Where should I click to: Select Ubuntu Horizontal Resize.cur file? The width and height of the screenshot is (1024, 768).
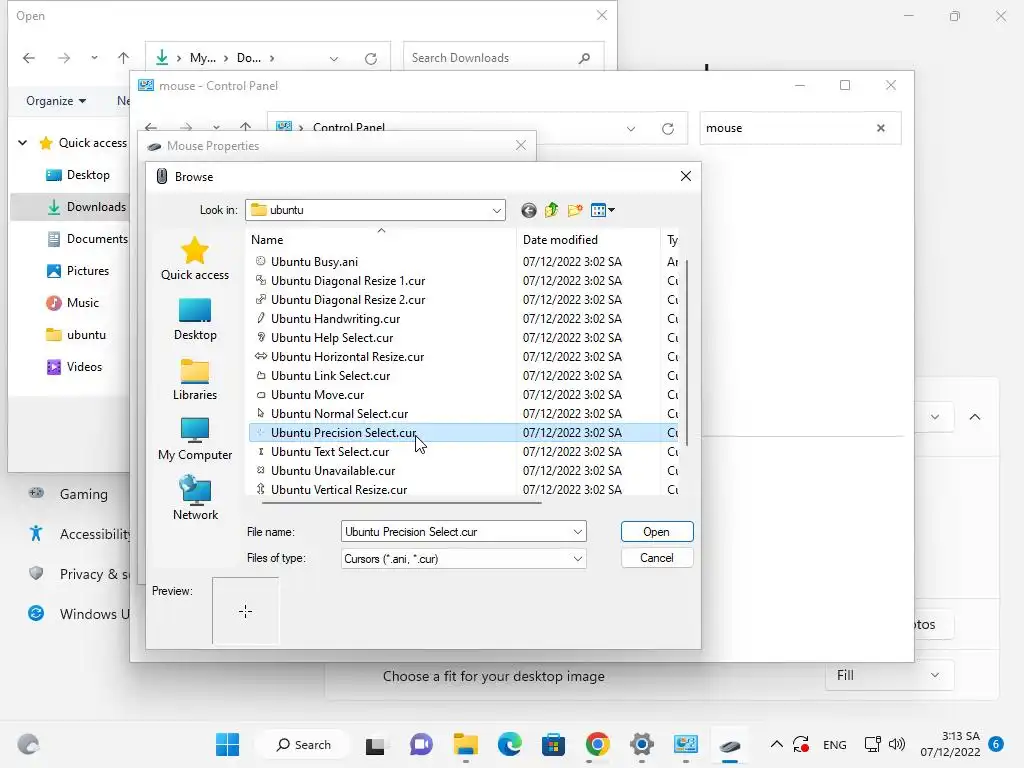347,357
